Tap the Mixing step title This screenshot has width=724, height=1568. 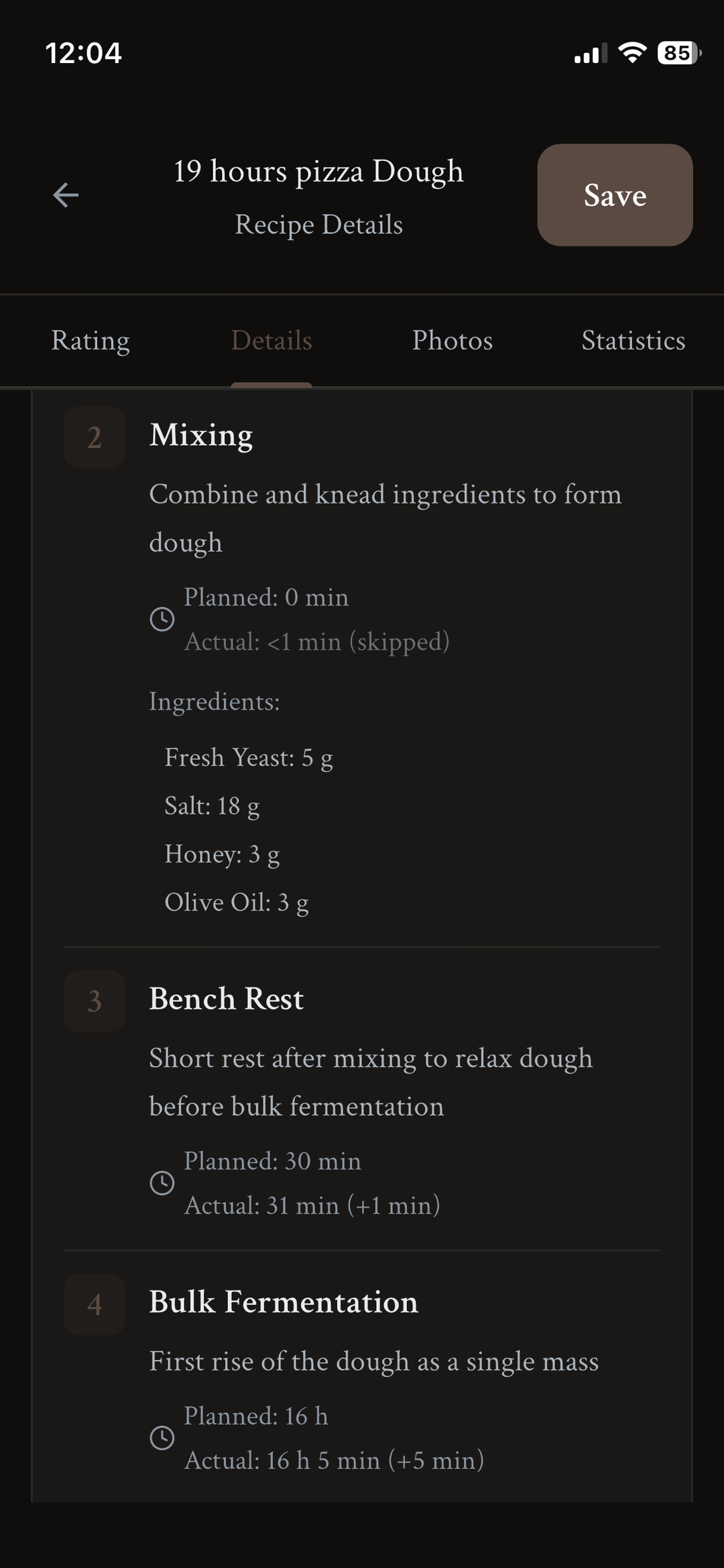click(201, 435)
